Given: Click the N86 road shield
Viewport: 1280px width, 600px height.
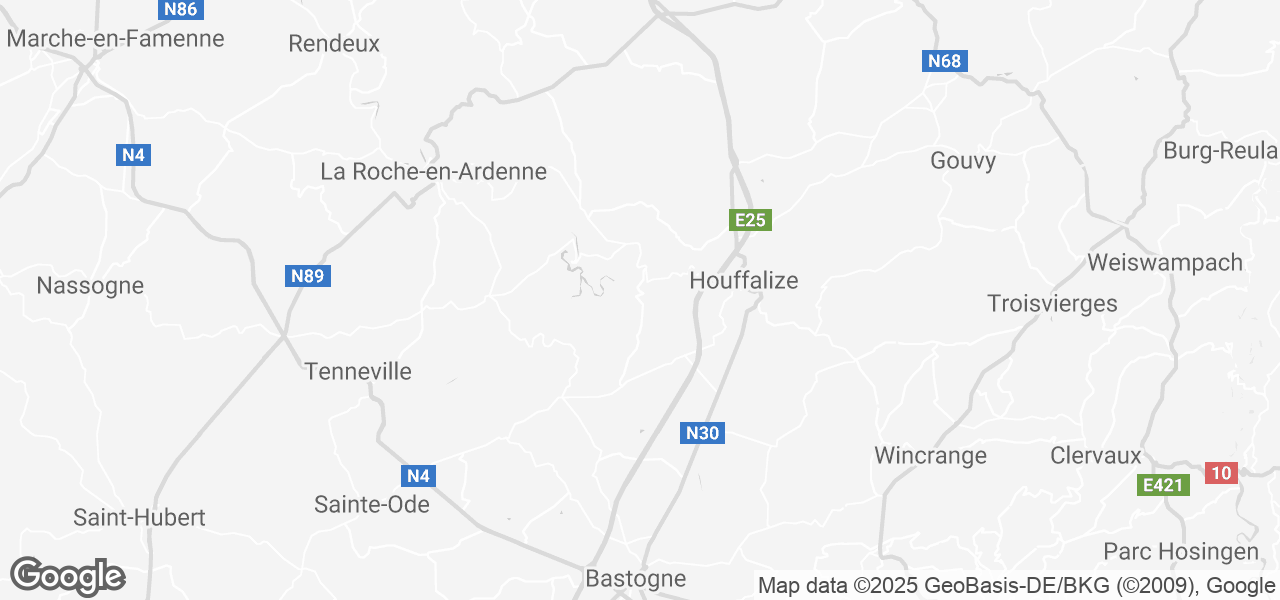Looking at the screenshot, I should (x=182, y=9).
